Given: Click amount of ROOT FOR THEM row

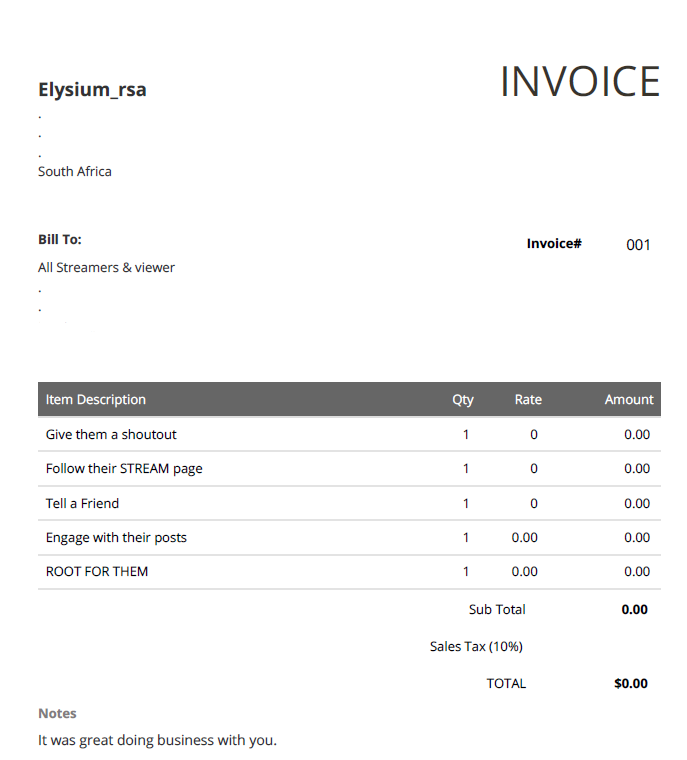Looking at the screenshot, I should click(x=637, y=571).
